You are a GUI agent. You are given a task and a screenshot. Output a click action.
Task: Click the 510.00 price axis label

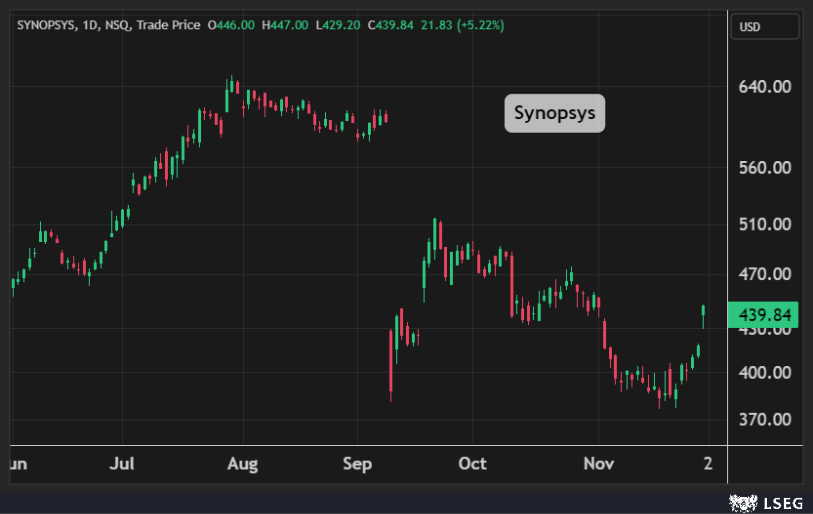click(x=764, y=224)
